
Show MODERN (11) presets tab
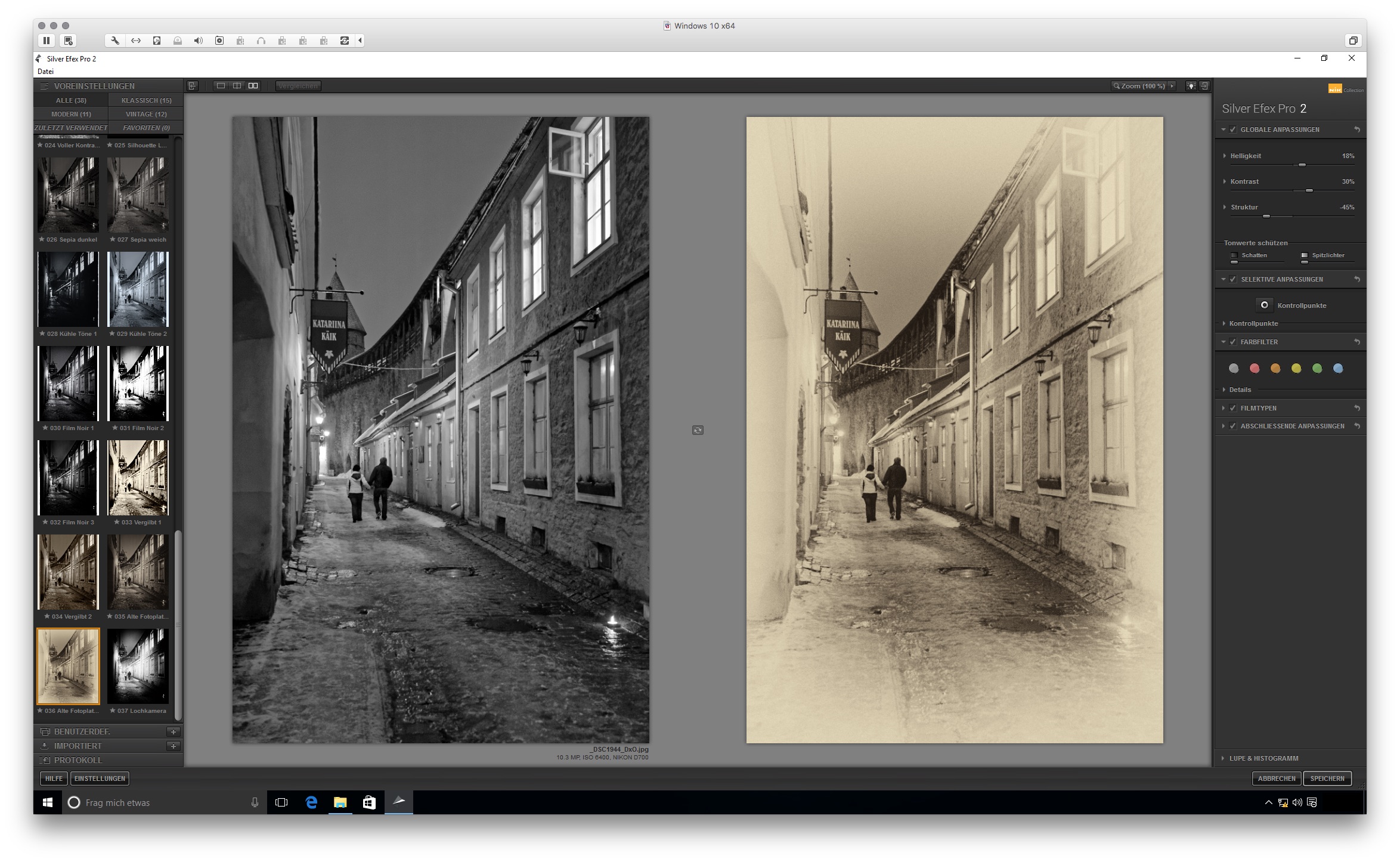click(71, 114)
